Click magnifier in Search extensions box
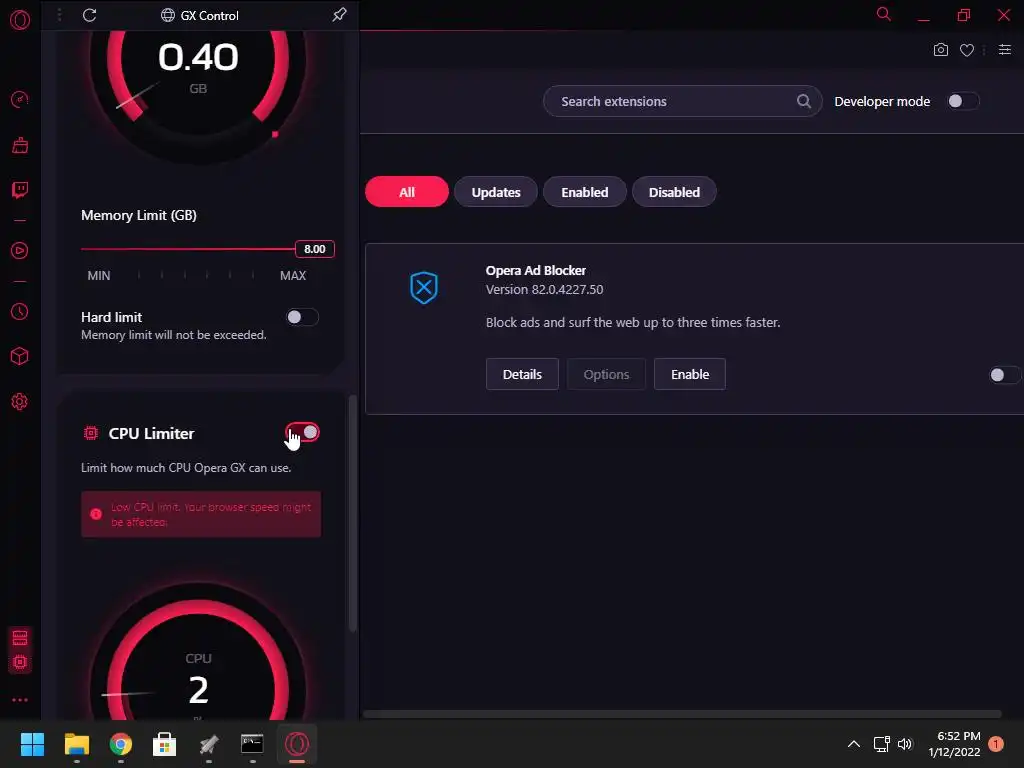 pyautogui.click(x=803, y=101)
